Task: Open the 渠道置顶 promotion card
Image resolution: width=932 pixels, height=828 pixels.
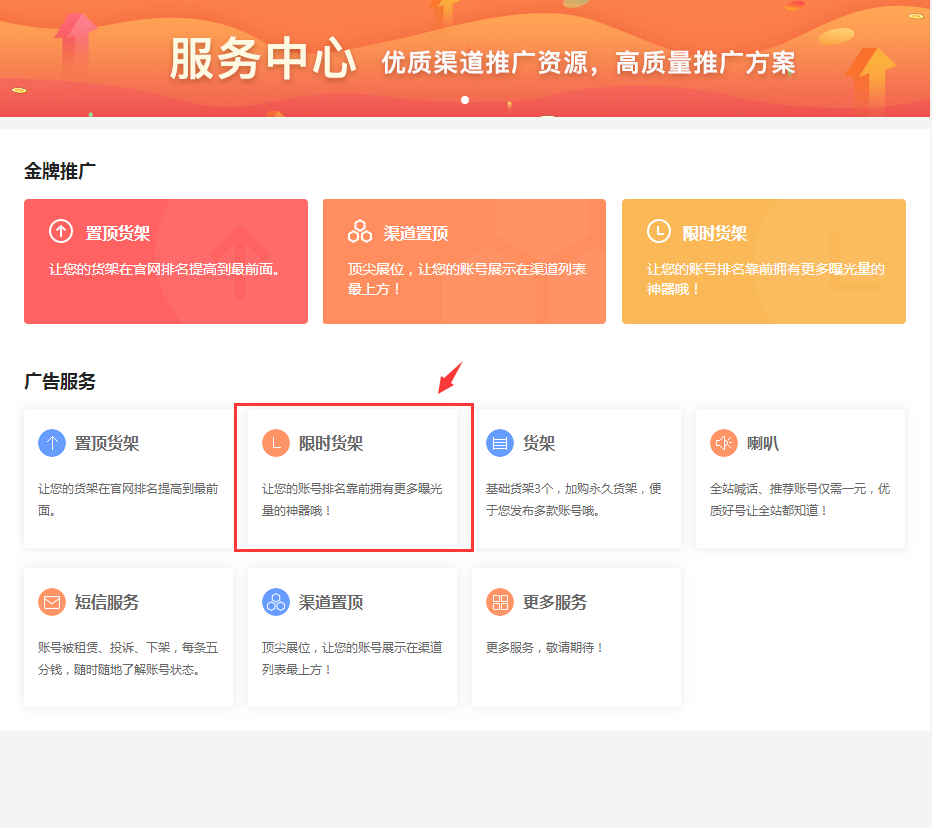Action: 464,261
